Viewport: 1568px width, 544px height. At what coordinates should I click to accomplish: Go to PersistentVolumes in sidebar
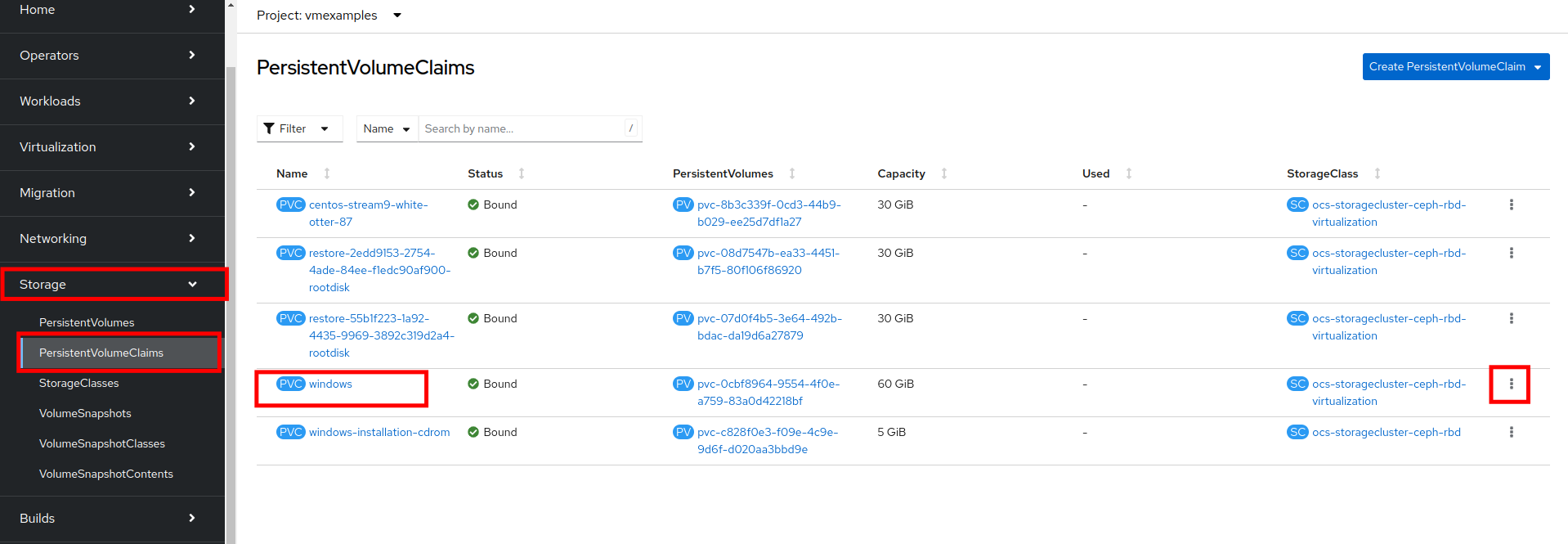pyautogui.click(x=87, y=322)
